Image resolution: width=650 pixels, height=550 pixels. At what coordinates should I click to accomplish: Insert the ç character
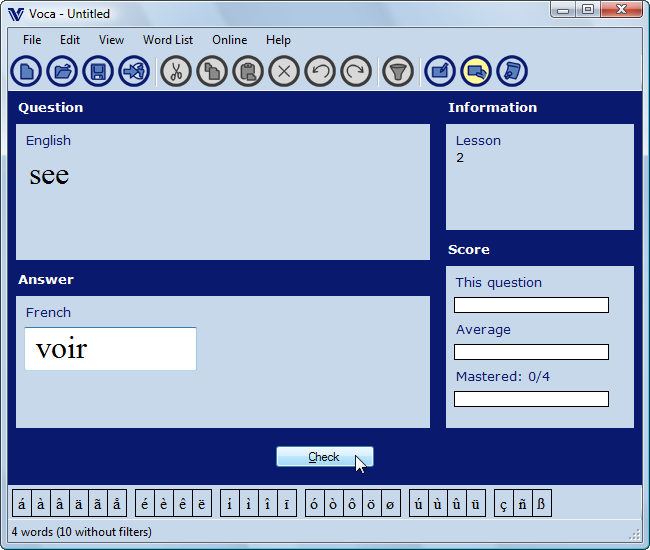(x=504, y=504)
